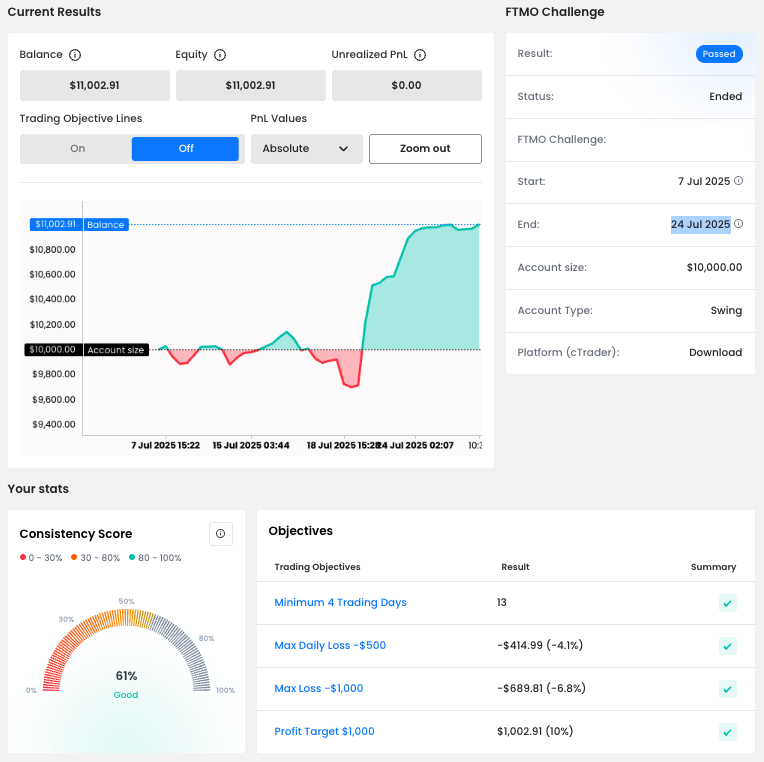Click the Max Daily Loss summary checkbox
Image resolution: width=764 pixels, height=762 pixels.
pyautogui.click(x=728, y=646)
